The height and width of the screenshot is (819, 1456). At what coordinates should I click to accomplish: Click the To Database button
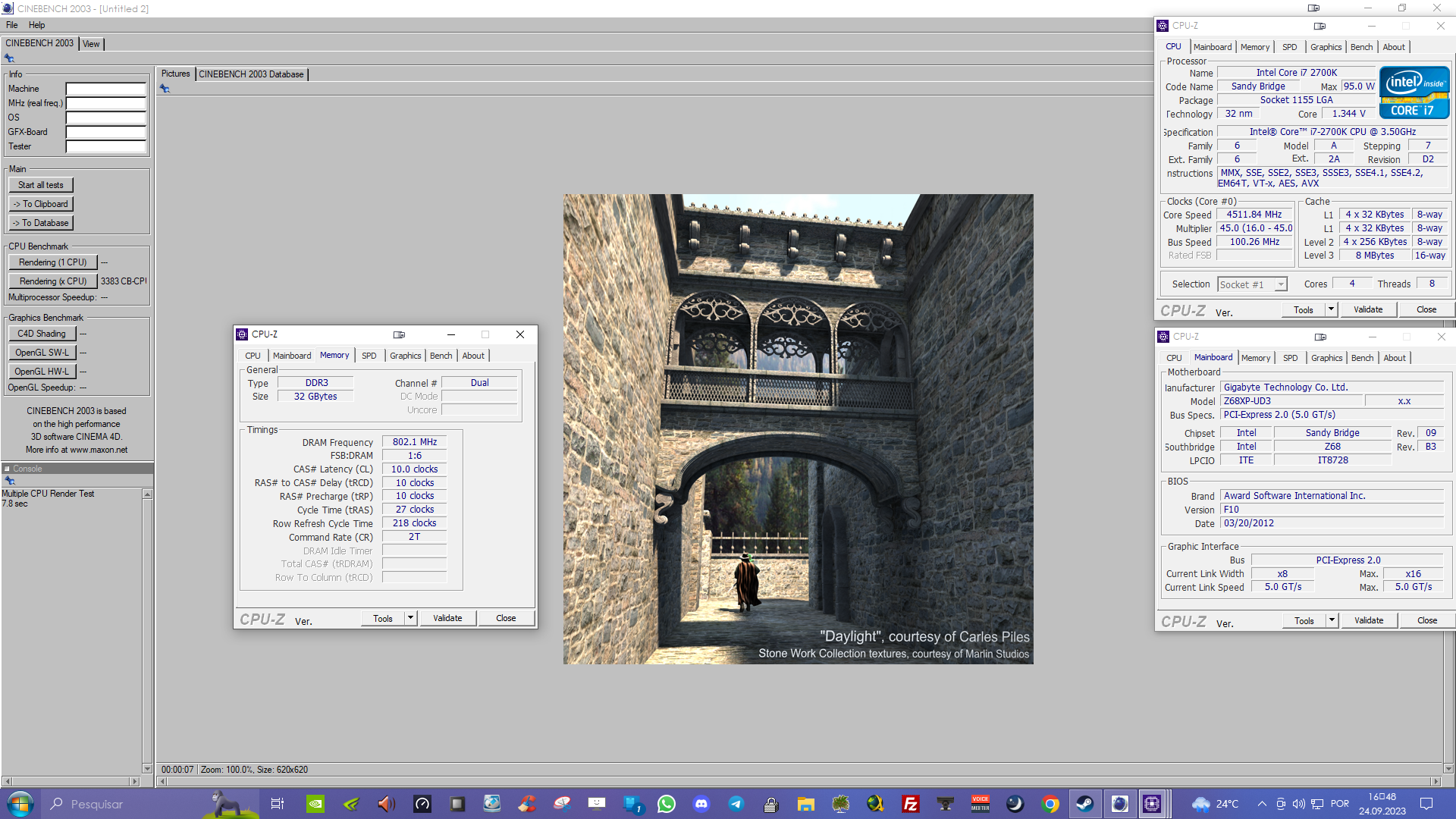[x=41, y=223]
